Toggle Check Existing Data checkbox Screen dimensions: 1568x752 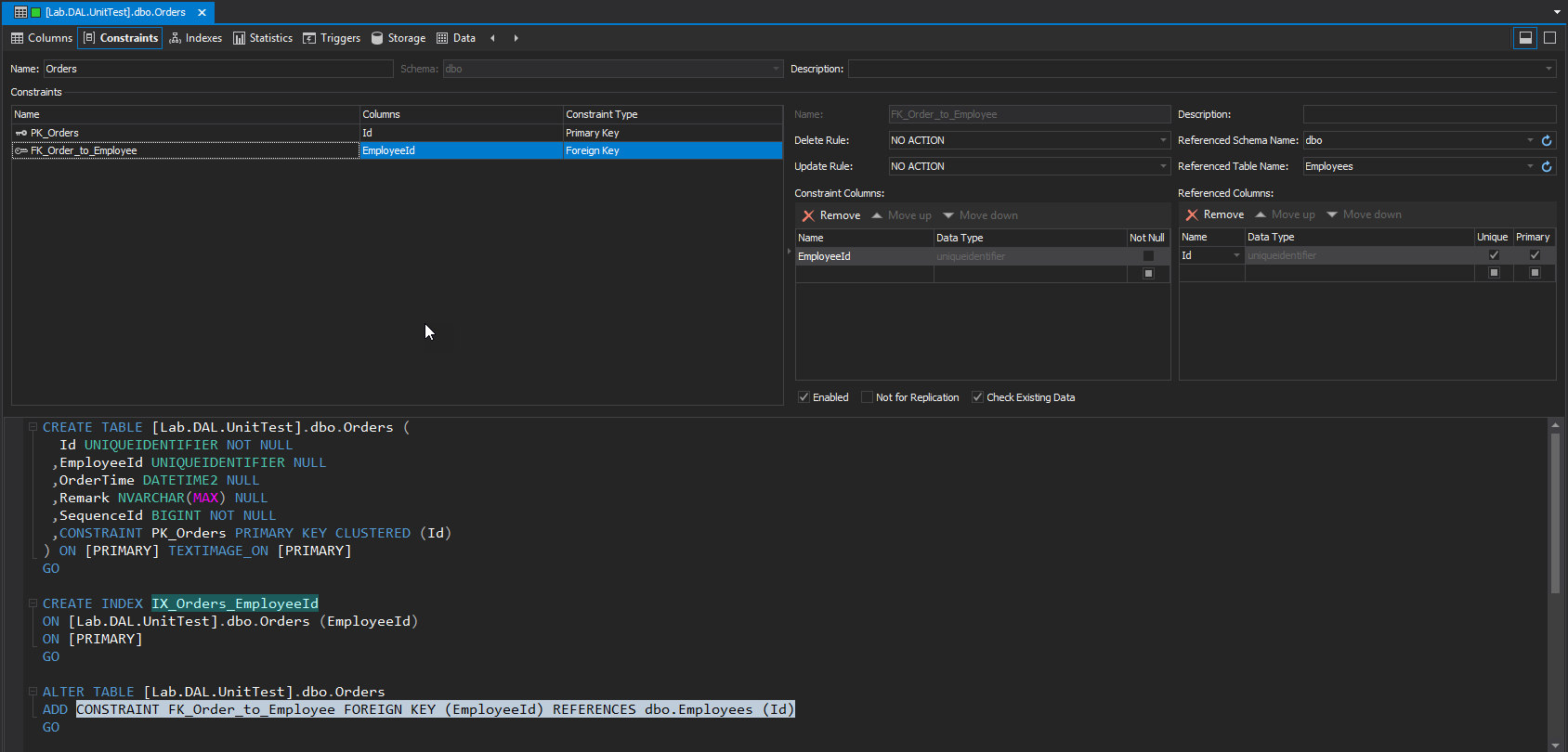977,397
